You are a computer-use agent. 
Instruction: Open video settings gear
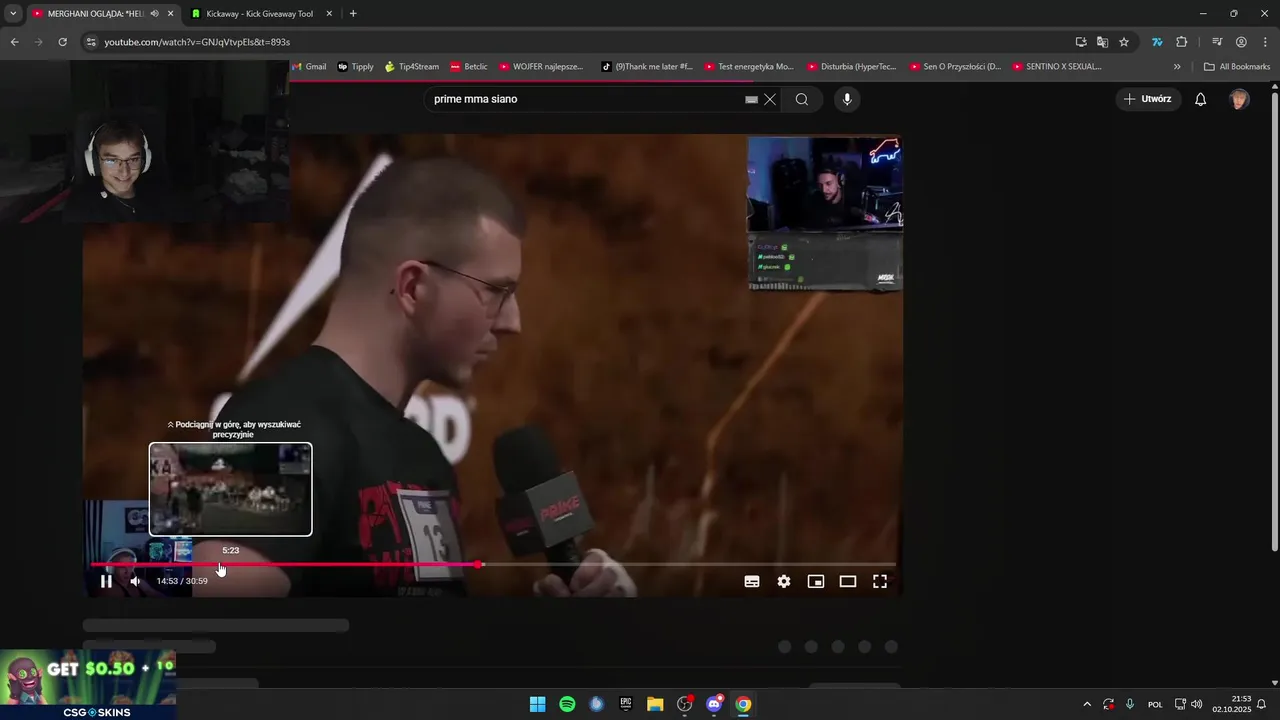(784, 581)
